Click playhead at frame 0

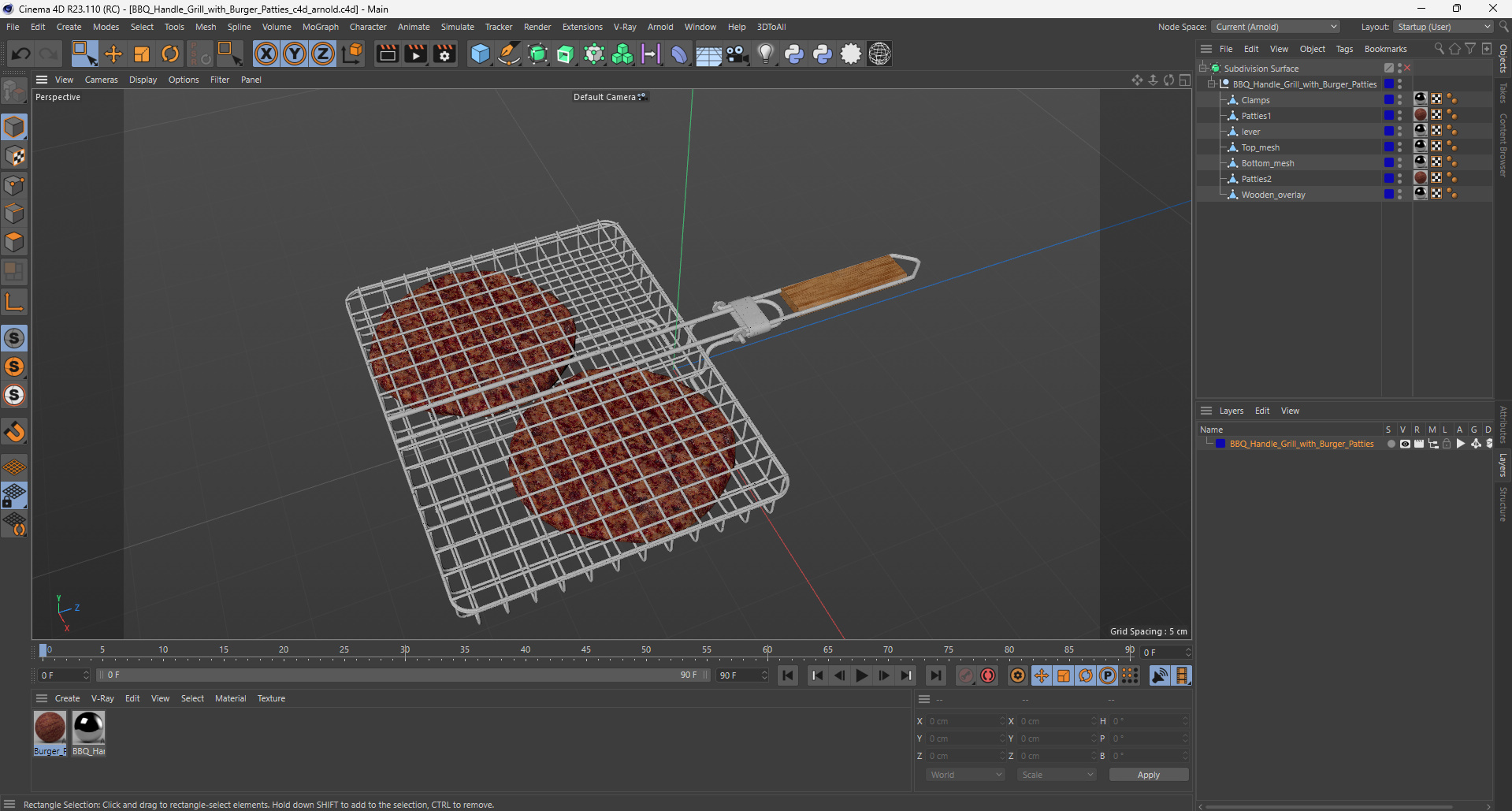43,650
